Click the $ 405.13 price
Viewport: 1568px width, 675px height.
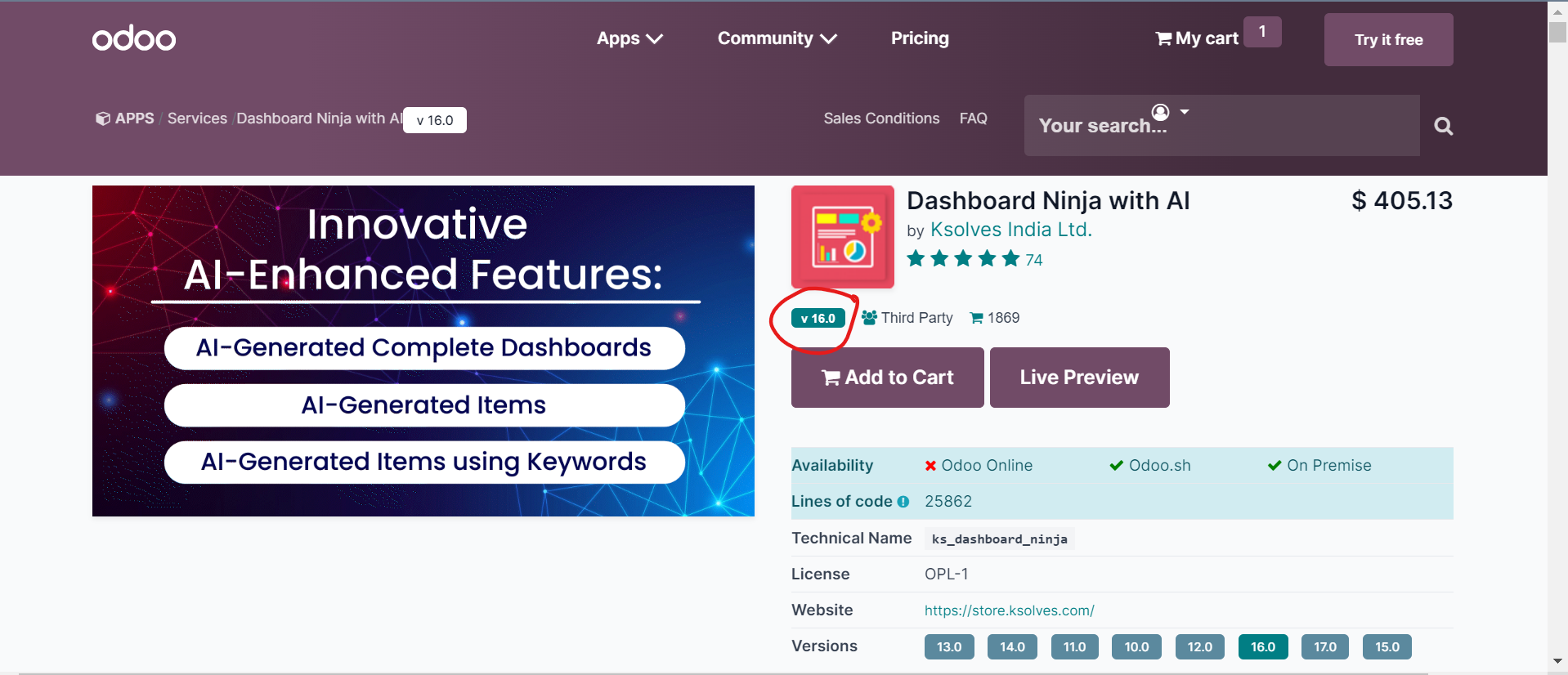(1402, 201)
